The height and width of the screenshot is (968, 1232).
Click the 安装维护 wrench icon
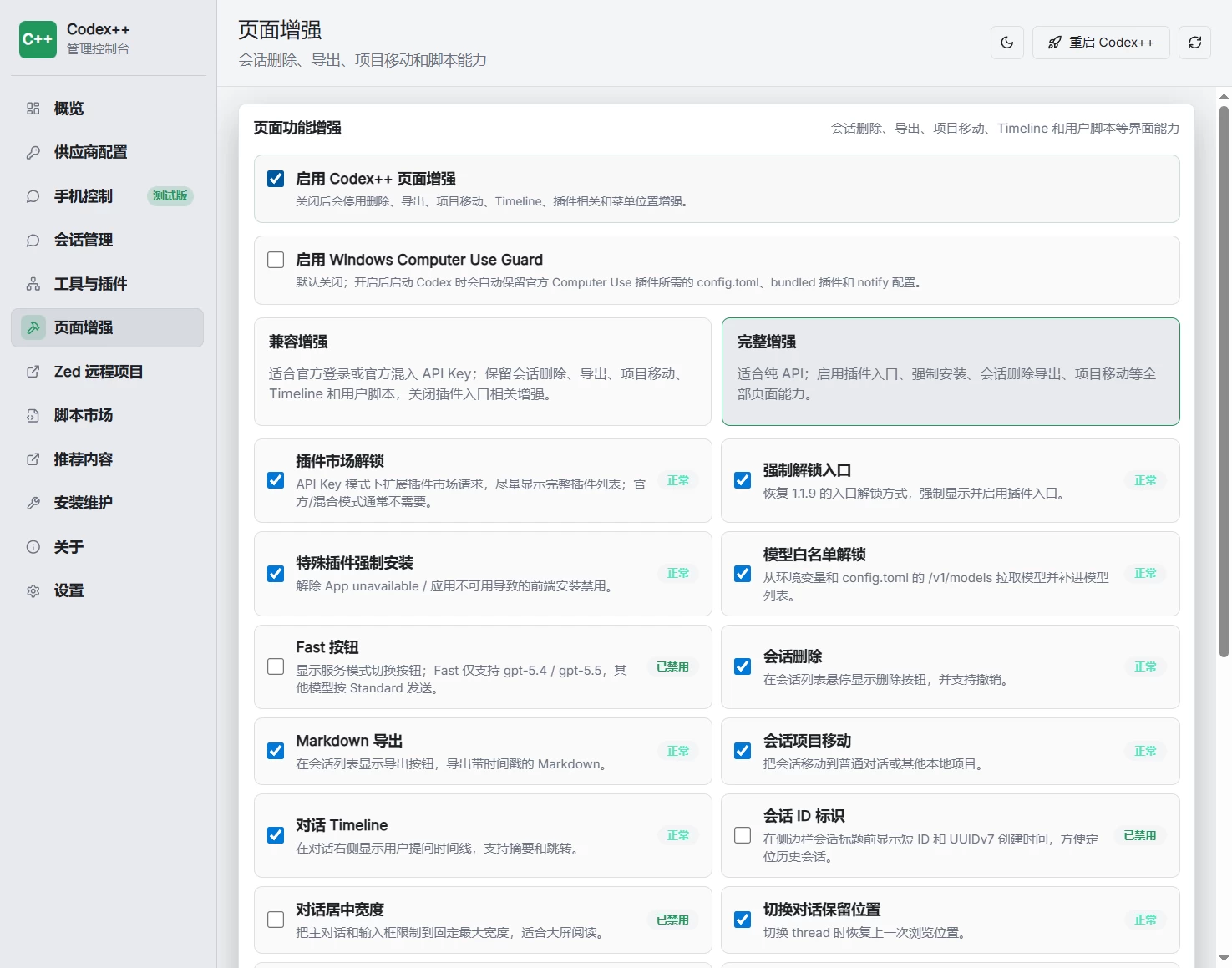[x=33, y=503]
